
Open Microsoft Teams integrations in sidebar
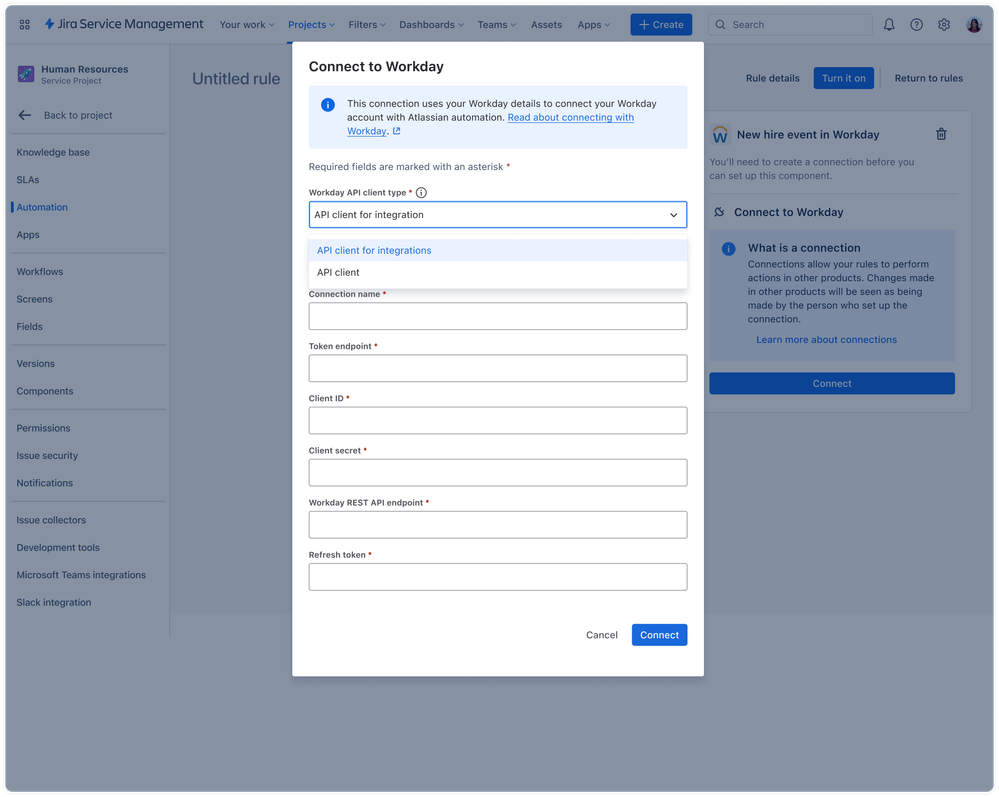[x=81, y=575]
